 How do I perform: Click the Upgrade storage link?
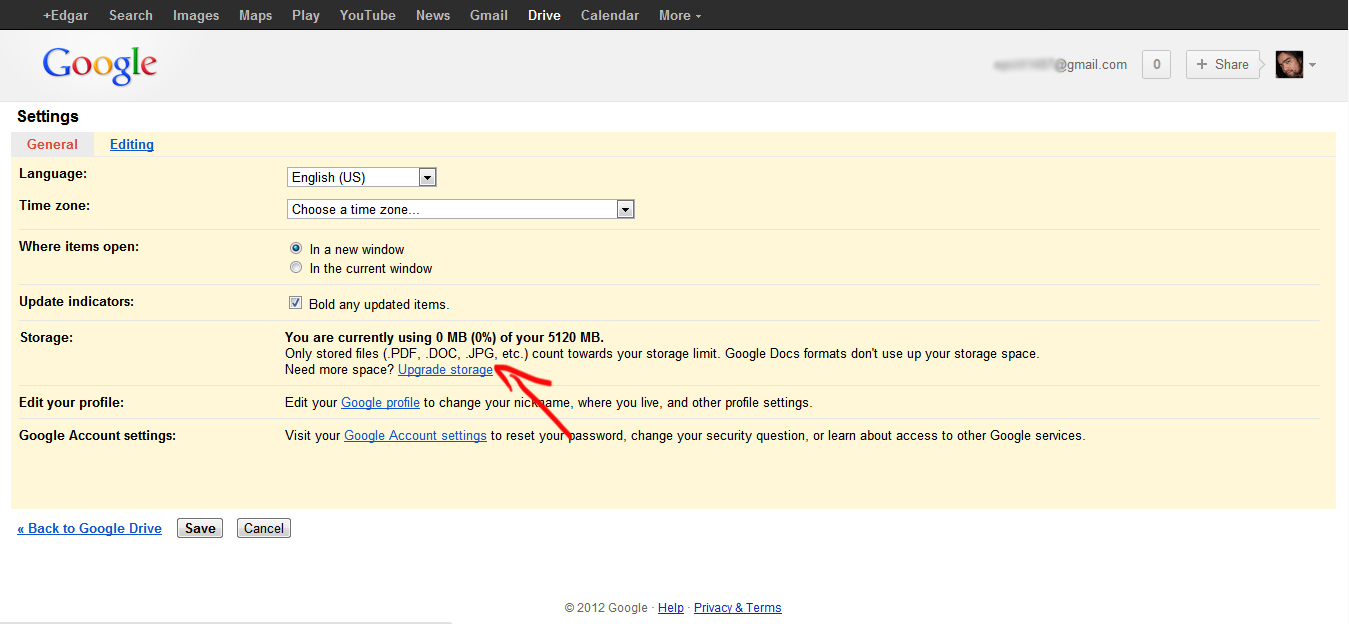445,369
